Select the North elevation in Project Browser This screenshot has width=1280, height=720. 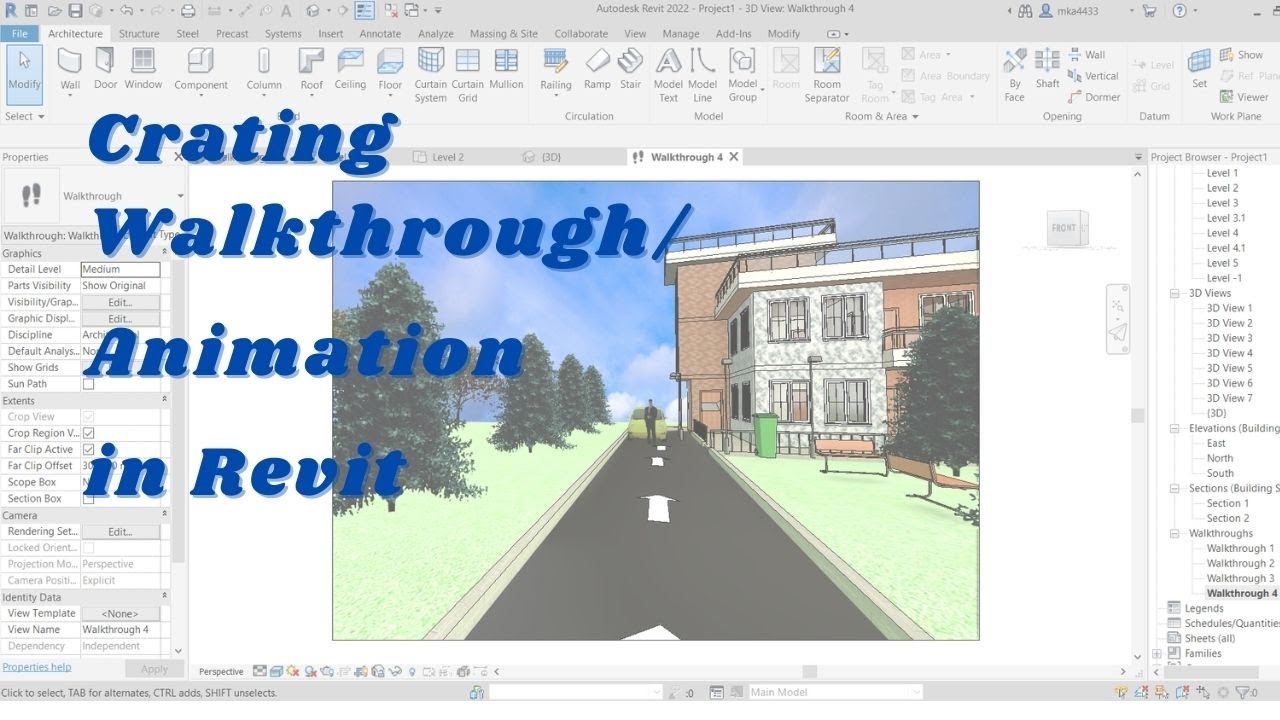point(1220,458)
